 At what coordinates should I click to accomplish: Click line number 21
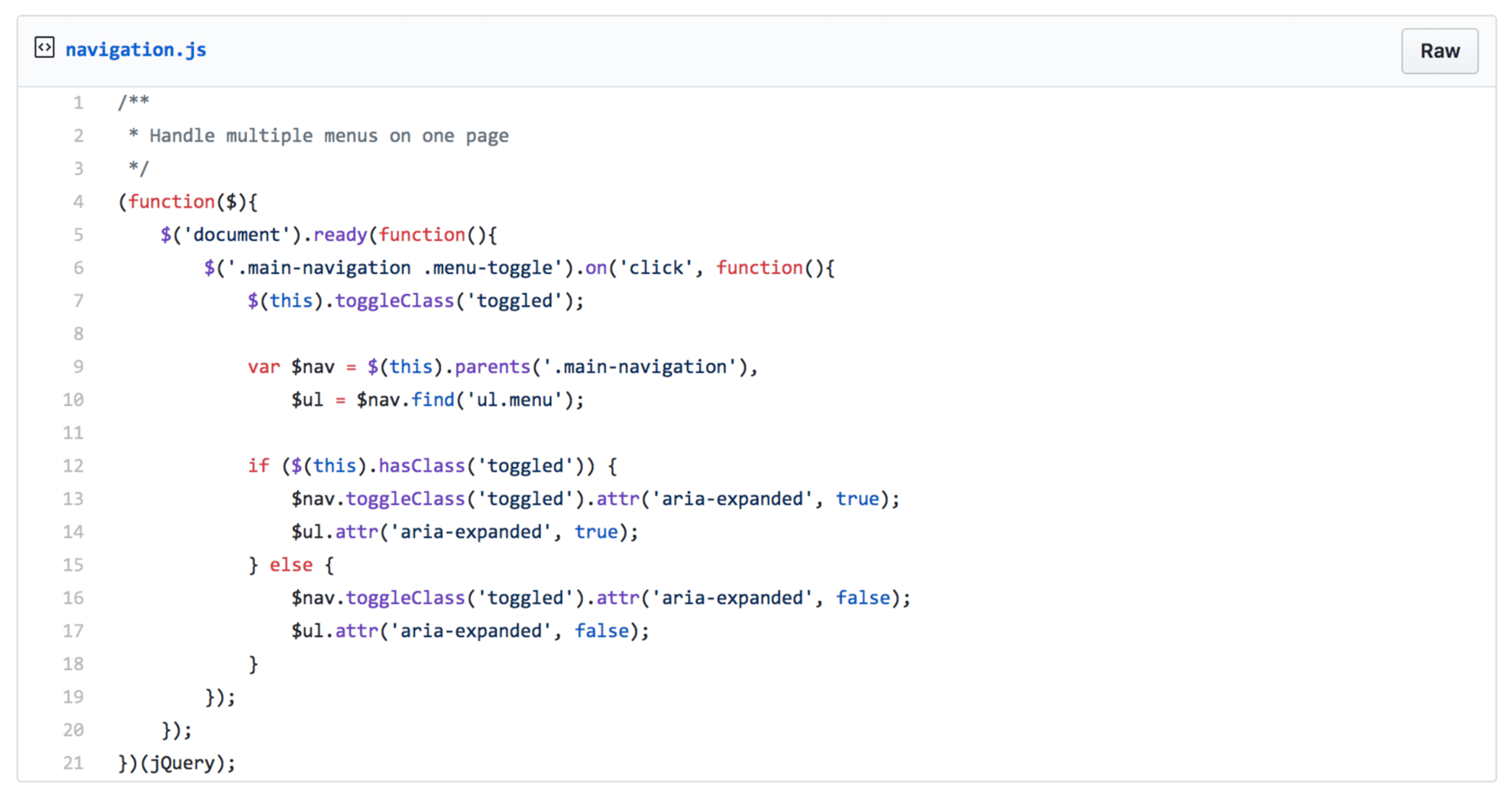tap(74, 764)
